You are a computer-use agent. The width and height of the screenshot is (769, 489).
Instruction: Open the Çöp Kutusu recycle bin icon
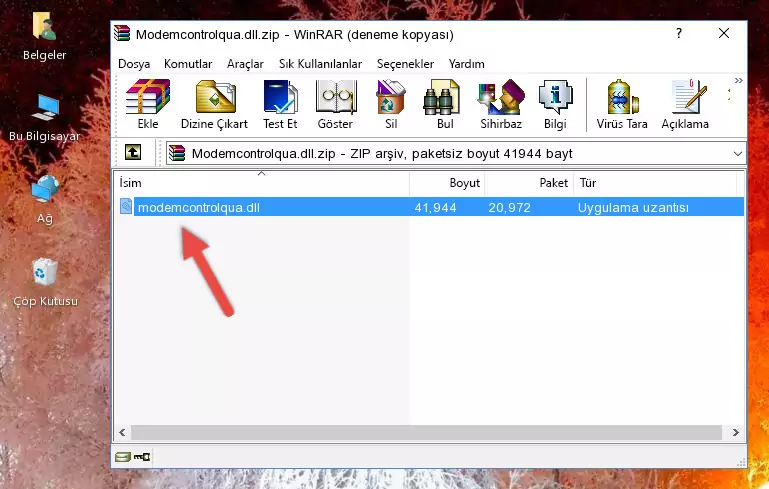tap(45, 272)
